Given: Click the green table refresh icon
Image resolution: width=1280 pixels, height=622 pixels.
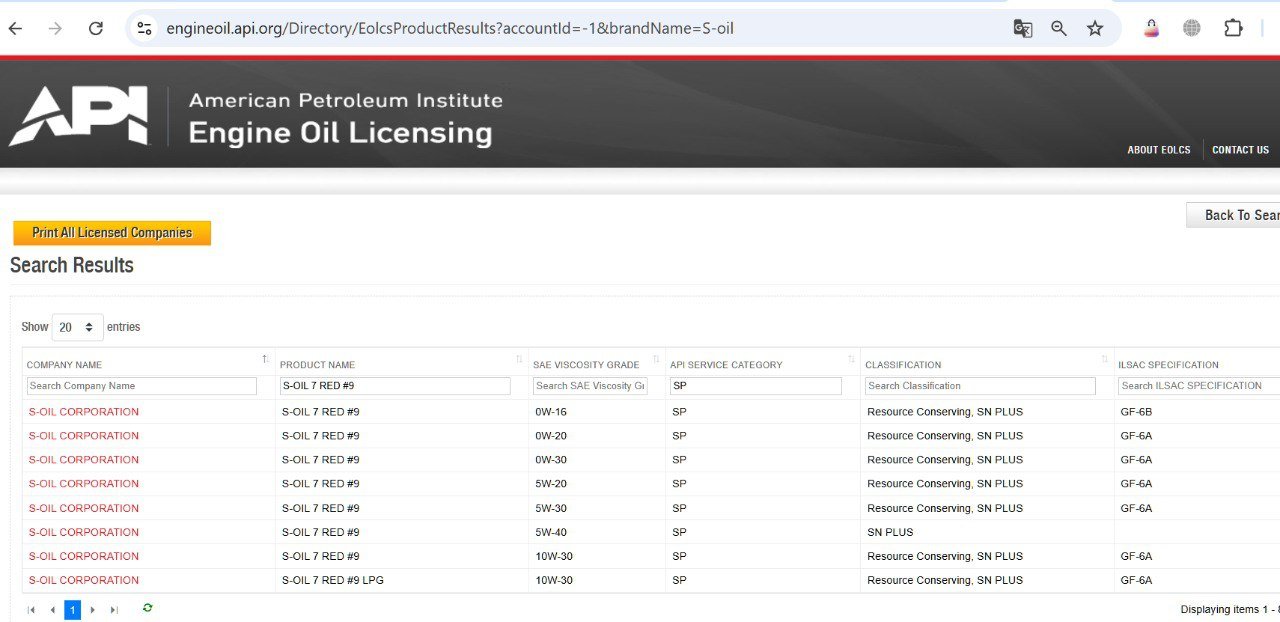Looking at the screenshot, I should coord(147,608).
